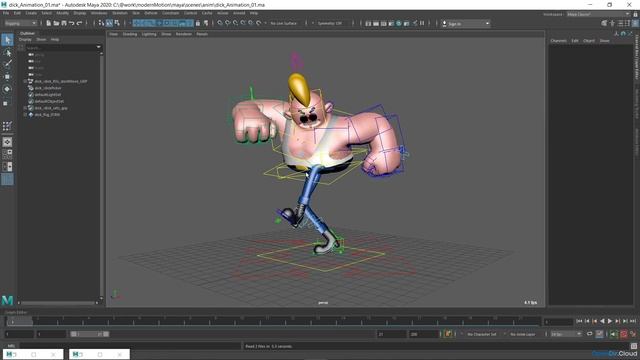Click the pause Viewport 2.0 icon
The width and height of the screenshot is (640, 360).
tap(422, 23)
